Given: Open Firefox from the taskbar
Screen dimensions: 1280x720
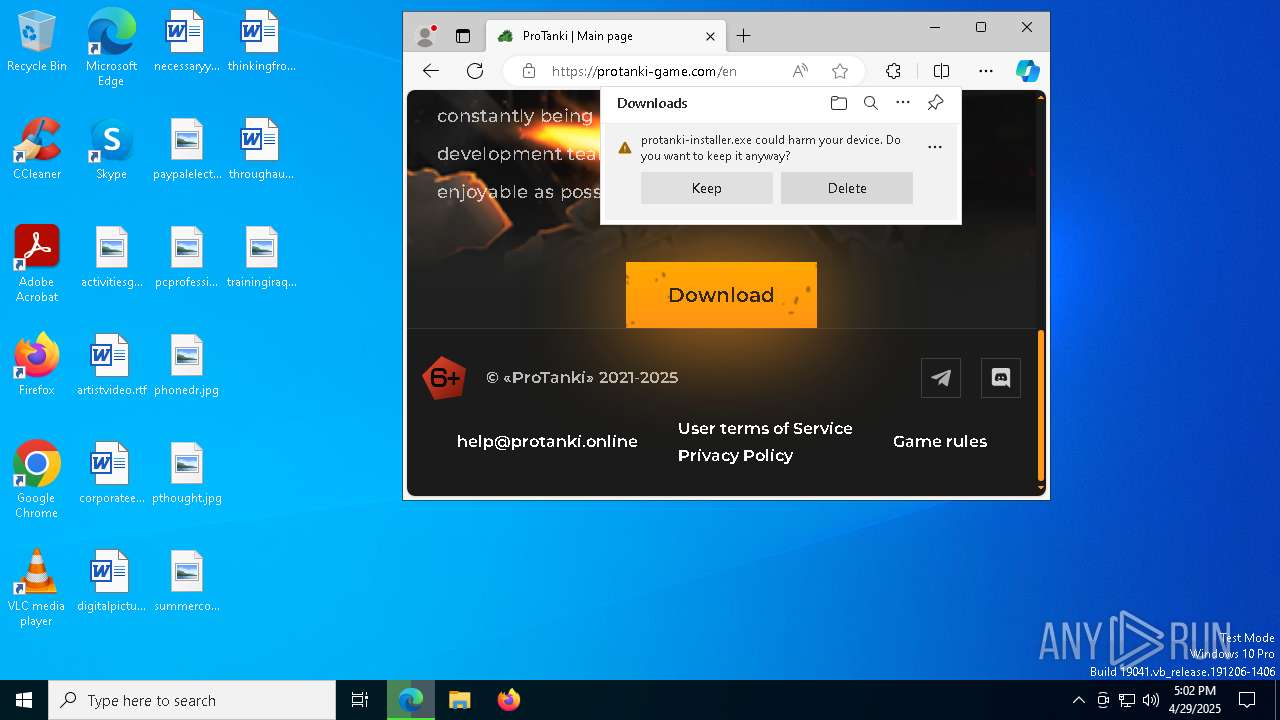Looking at the screenshot, I should [x=509, y=700].
